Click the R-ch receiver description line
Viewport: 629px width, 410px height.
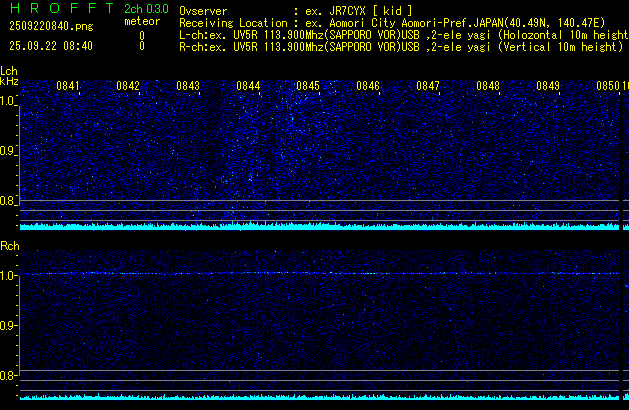coord(399,46)
